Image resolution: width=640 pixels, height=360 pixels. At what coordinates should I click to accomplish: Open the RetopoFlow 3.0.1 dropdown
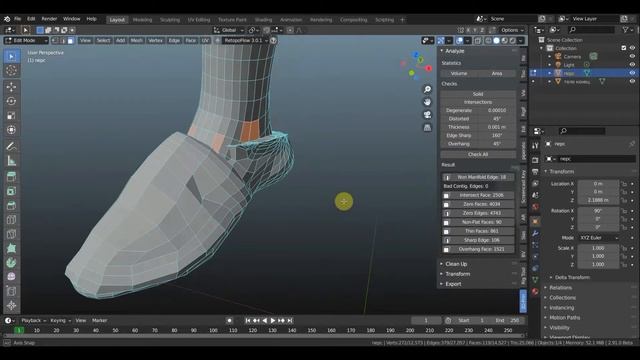click(x=246, y=40)
